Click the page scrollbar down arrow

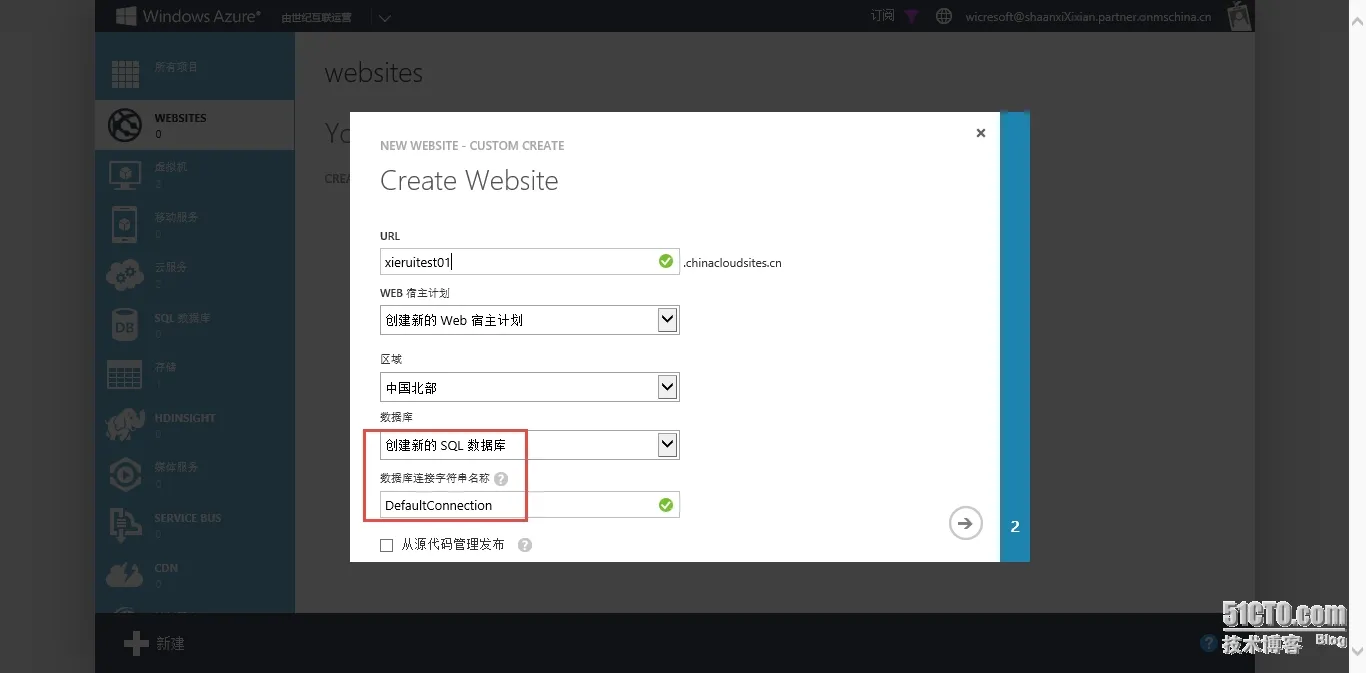pos(1358,650)
